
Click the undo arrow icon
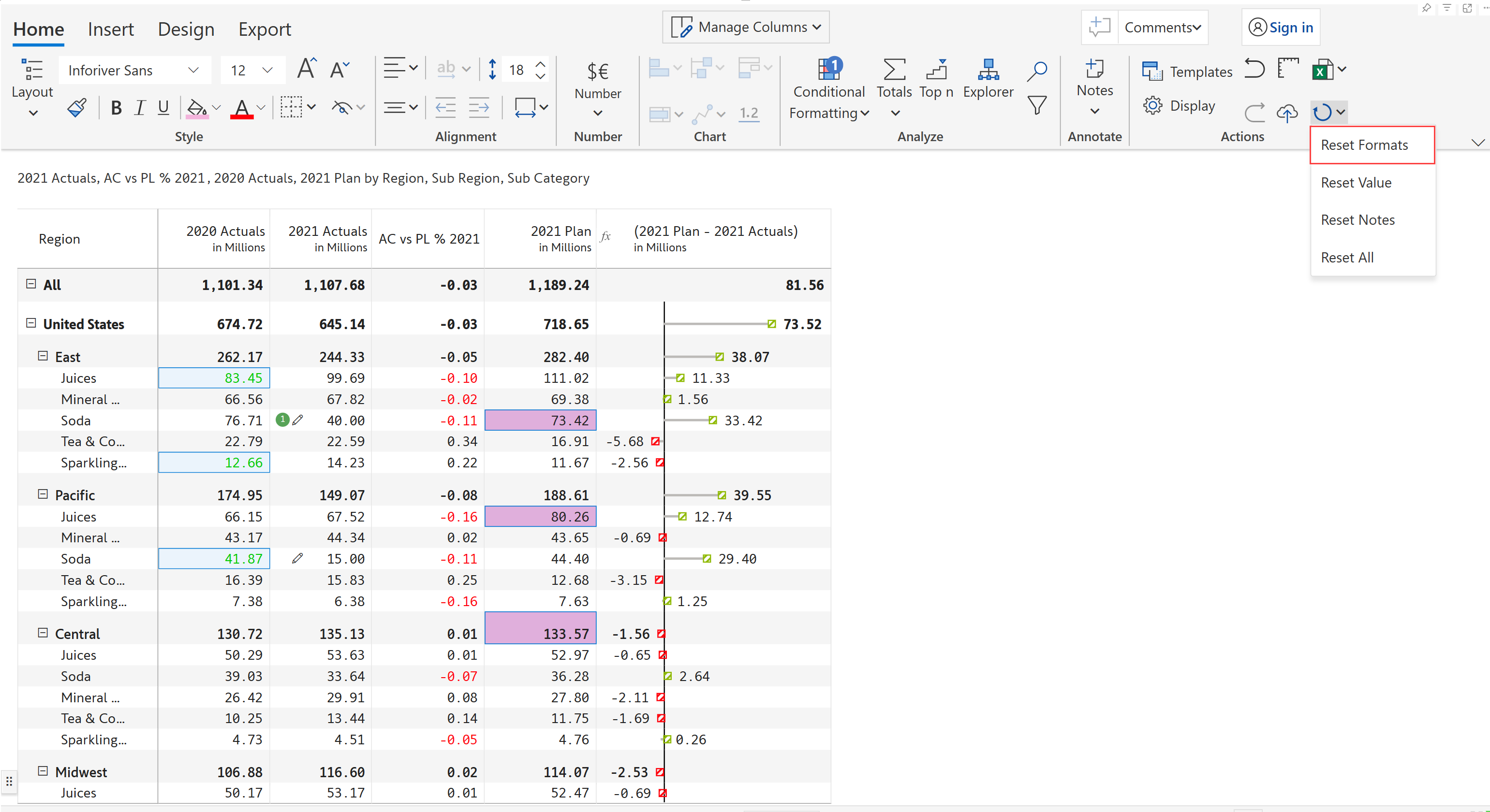[1254, 69]
